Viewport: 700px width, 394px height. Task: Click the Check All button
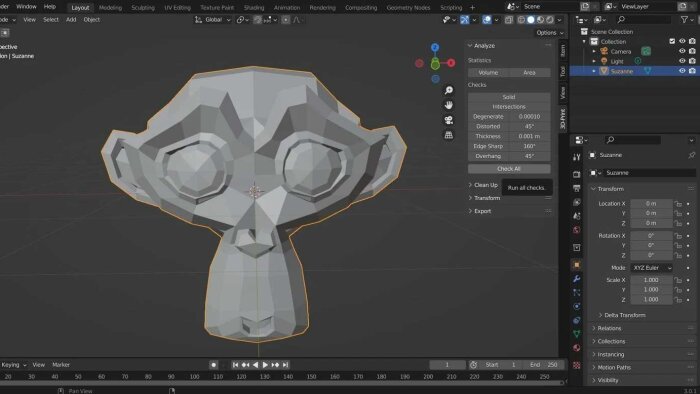(x=509, y=169)
